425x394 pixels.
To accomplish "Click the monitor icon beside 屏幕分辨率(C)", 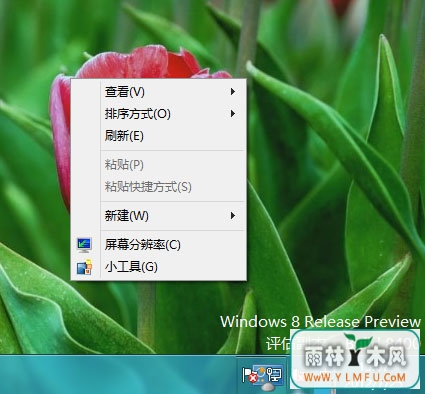I will coord(84,245).
